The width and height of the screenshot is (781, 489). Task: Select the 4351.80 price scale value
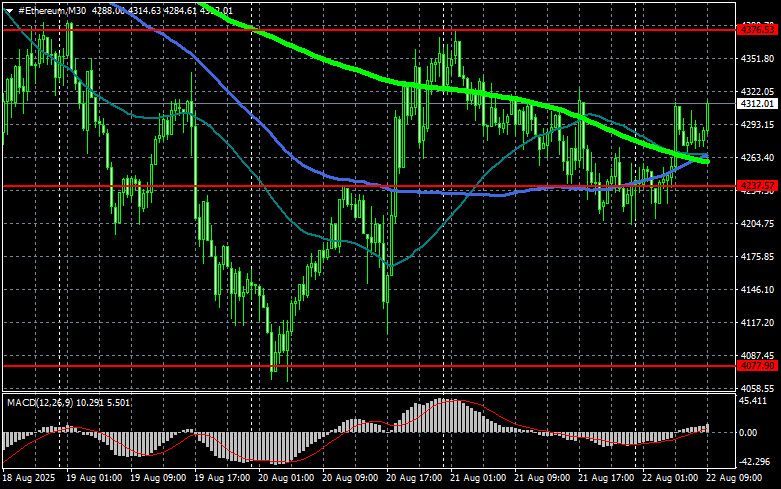pos(758,59)
